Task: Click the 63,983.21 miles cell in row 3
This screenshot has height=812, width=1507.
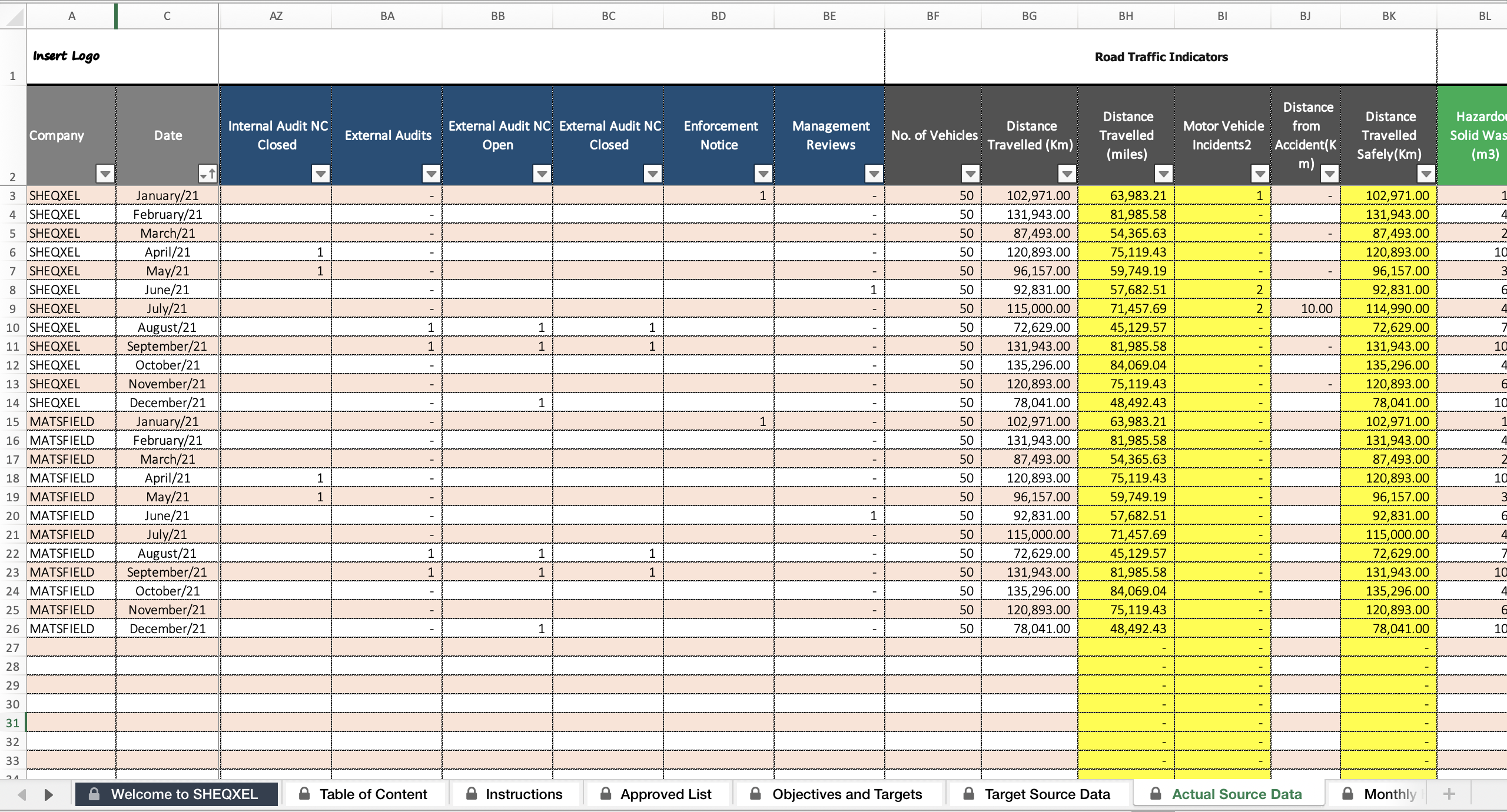Action: pos(1126,195)
